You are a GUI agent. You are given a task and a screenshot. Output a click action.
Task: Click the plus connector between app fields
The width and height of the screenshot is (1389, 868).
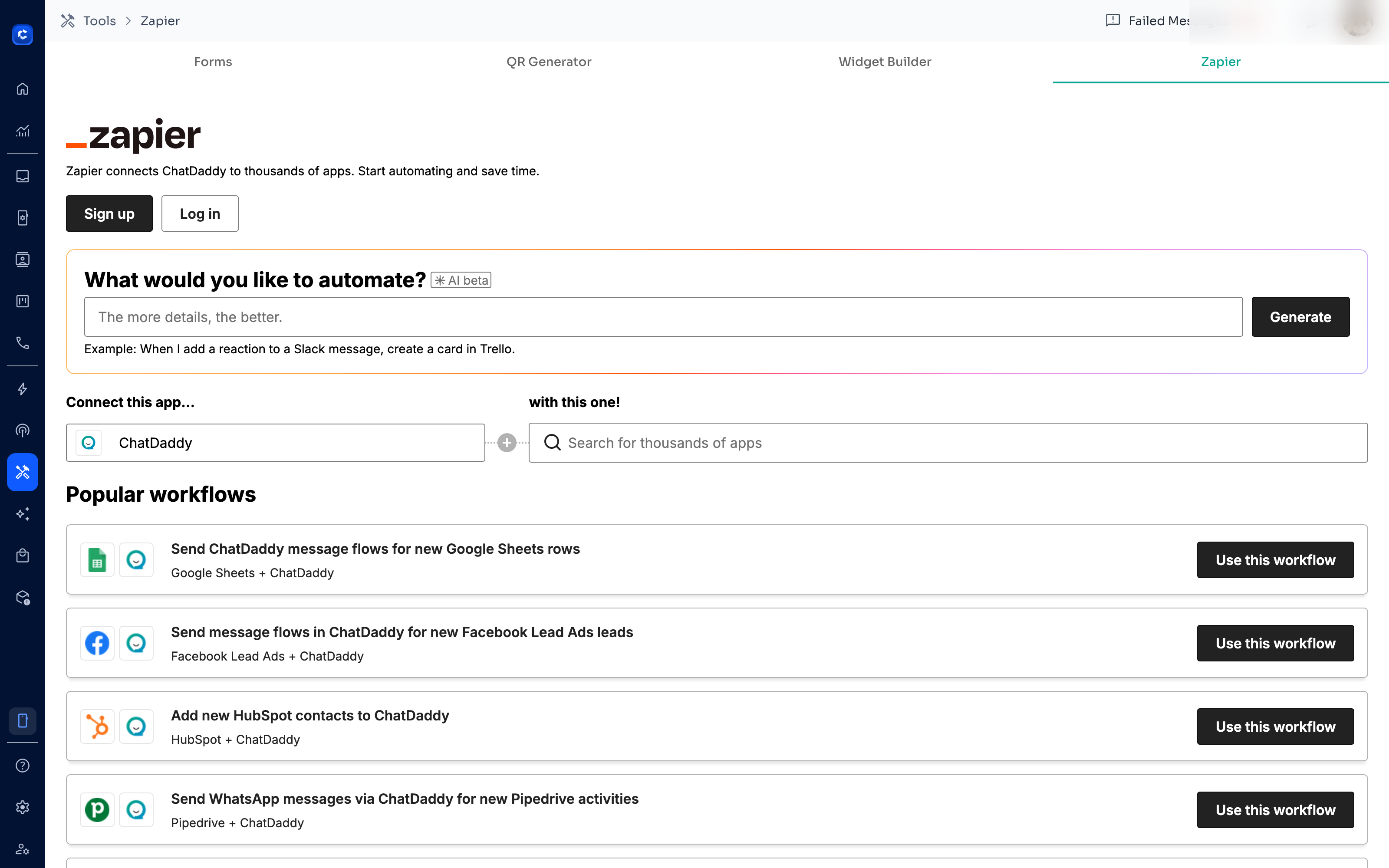[x=507, y=443]
